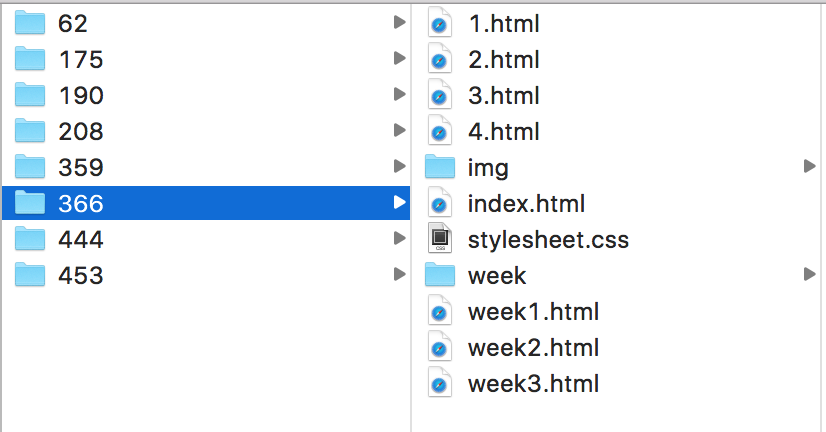This screenshot has height=432, width=826.
Task: Select the week2.html file
Action: (616, 347)
